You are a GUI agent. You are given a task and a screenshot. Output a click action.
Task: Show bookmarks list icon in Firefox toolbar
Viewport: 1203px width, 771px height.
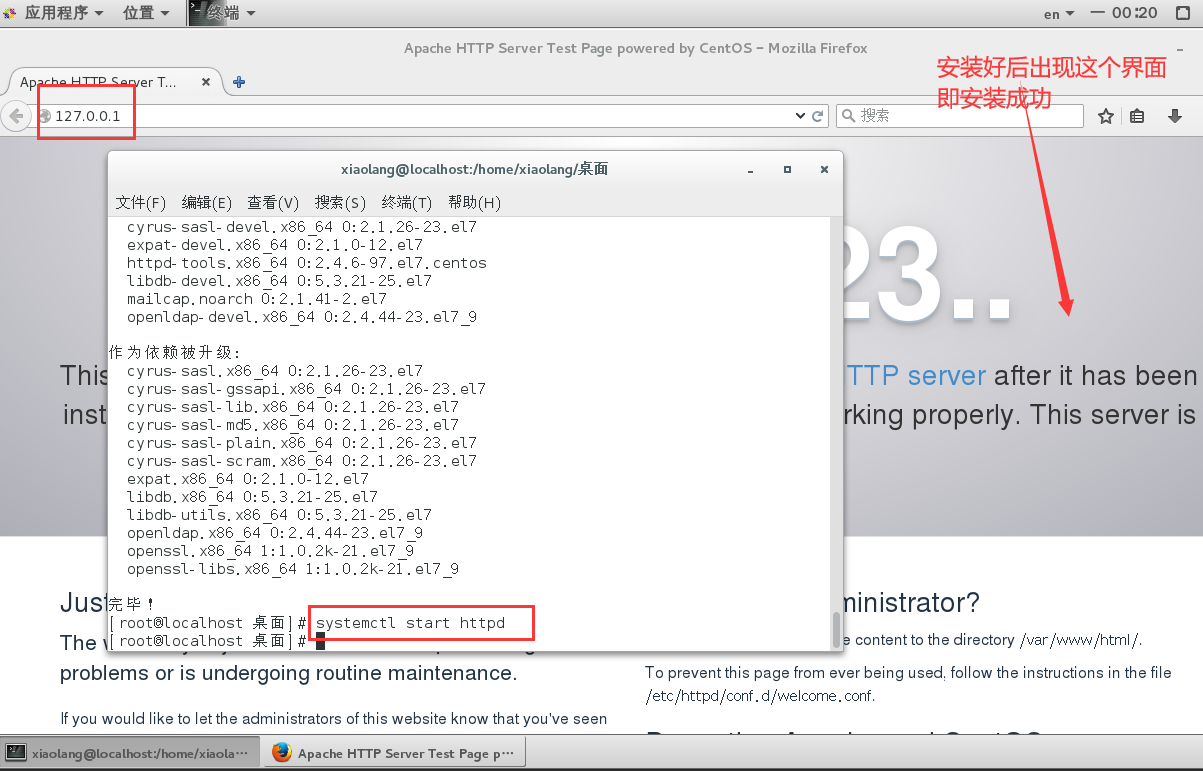pos(1137,116)
